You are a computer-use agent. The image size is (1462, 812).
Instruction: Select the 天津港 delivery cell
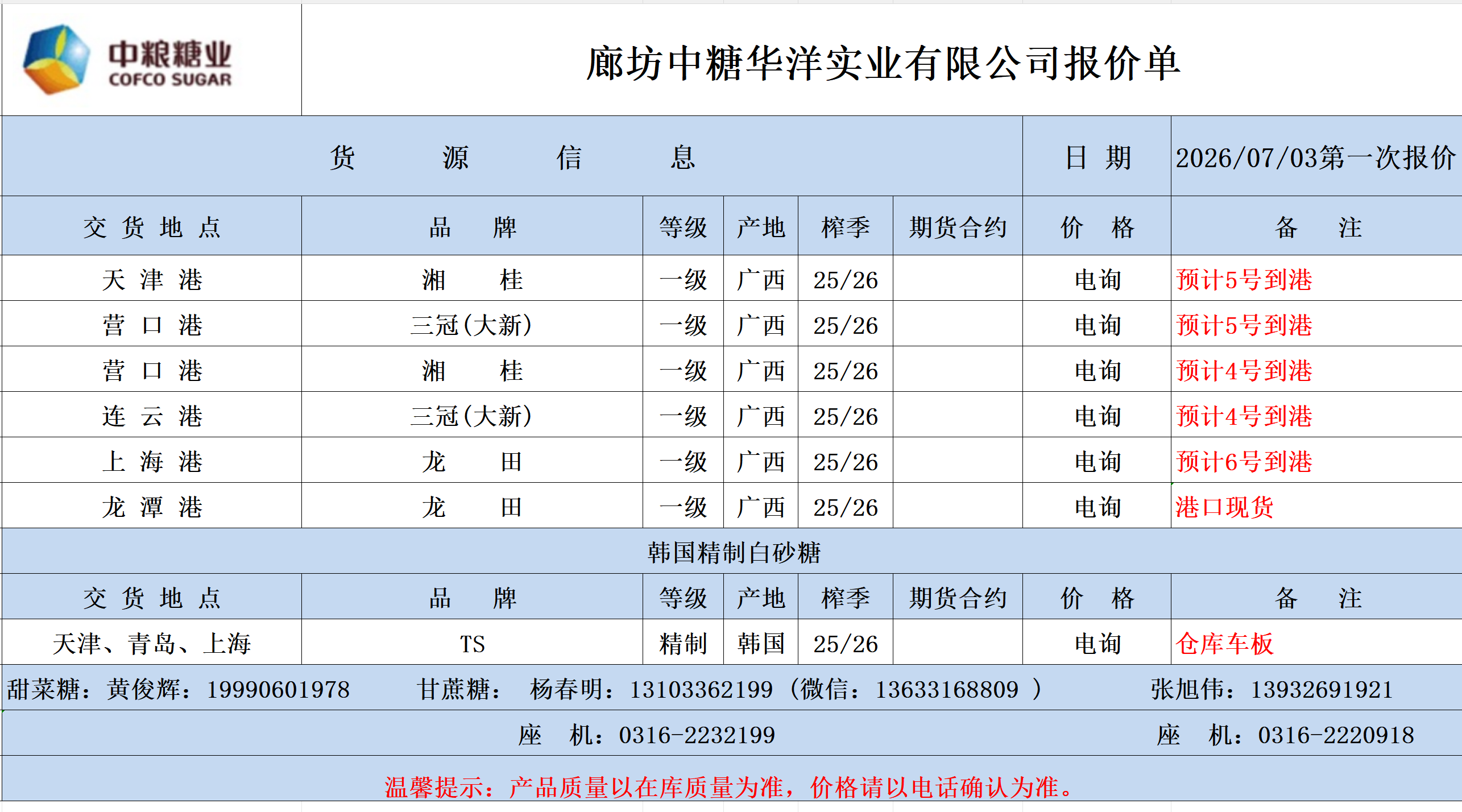click(152, 279)
